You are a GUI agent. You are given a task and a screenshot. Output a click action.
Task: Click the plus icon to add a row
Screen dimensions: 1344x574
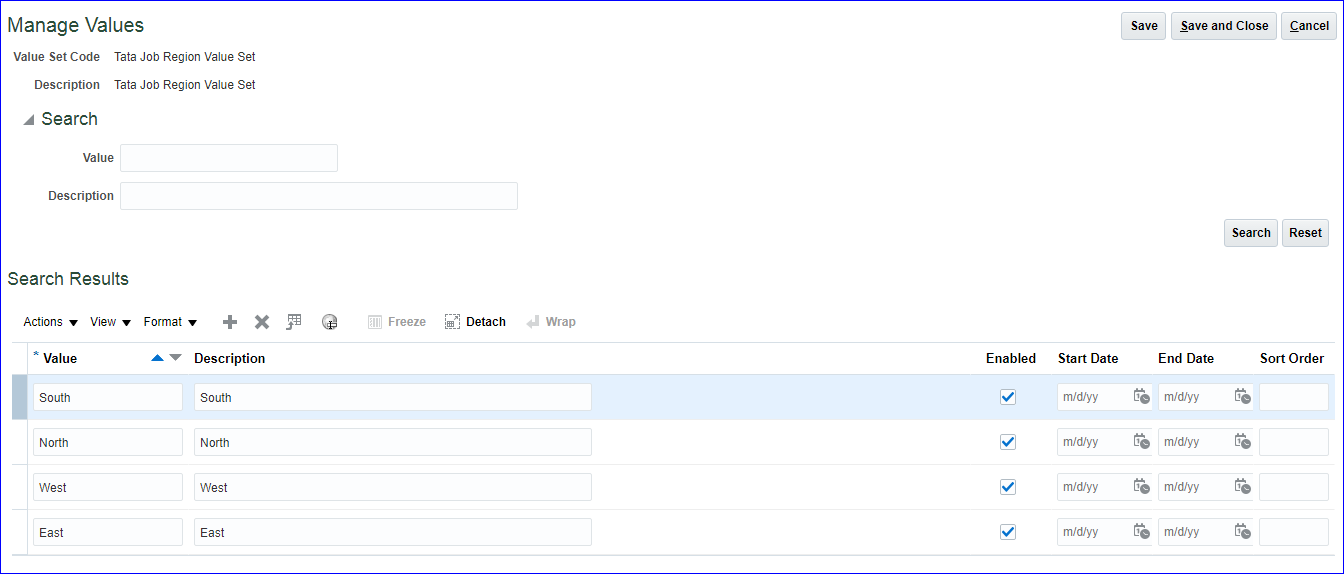[230, 322]
